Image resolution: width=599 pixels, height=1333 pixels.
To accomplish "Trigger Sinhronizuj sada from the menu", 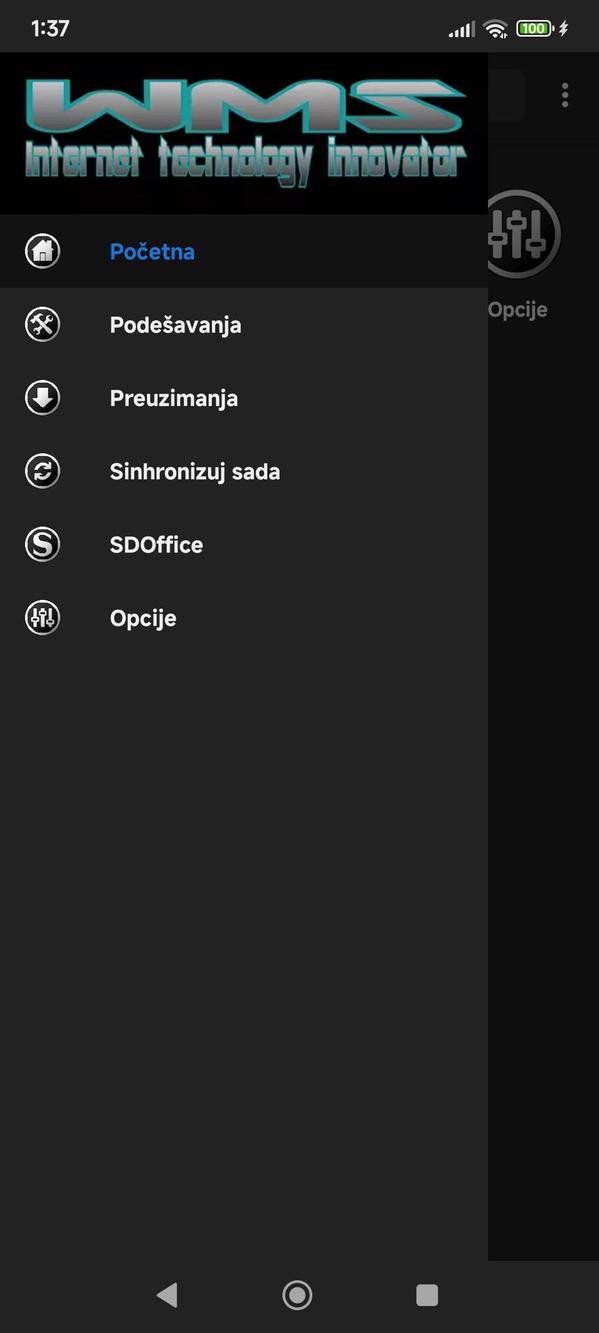I will [195, 470].
